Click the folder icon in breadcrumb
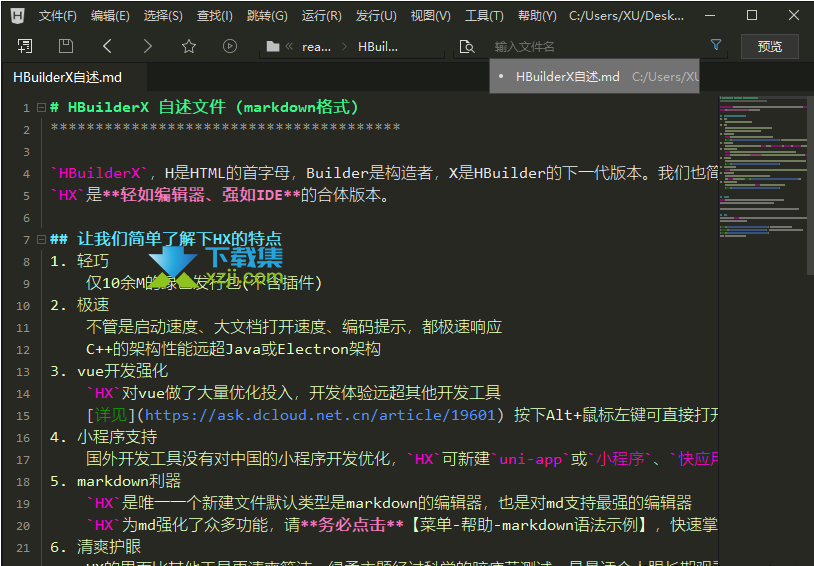Image resolution: width=814 pixels, height=566 pixels. [x=273, y=47]
